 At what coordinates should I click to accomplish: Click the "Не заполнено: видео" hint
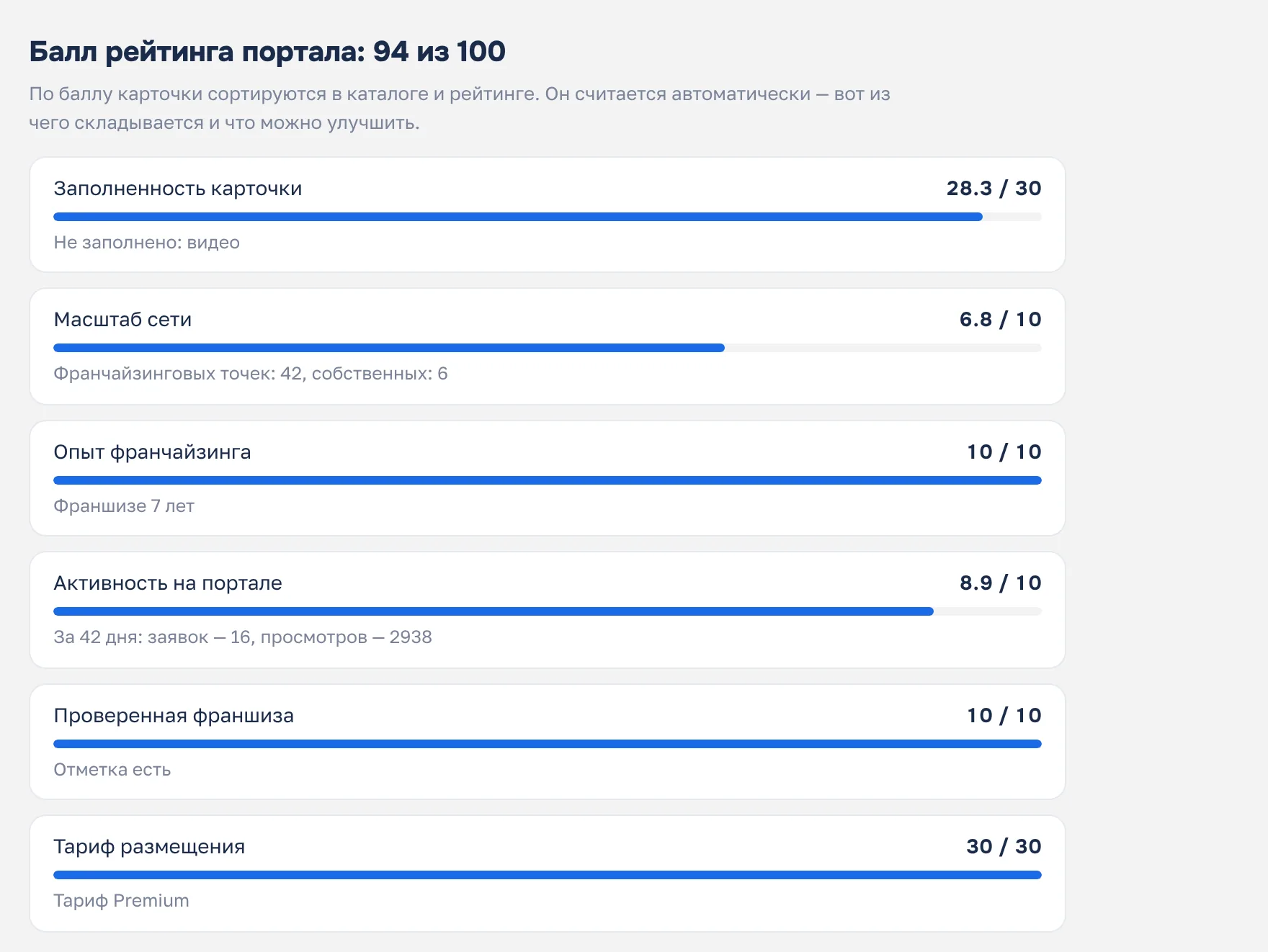147,243
